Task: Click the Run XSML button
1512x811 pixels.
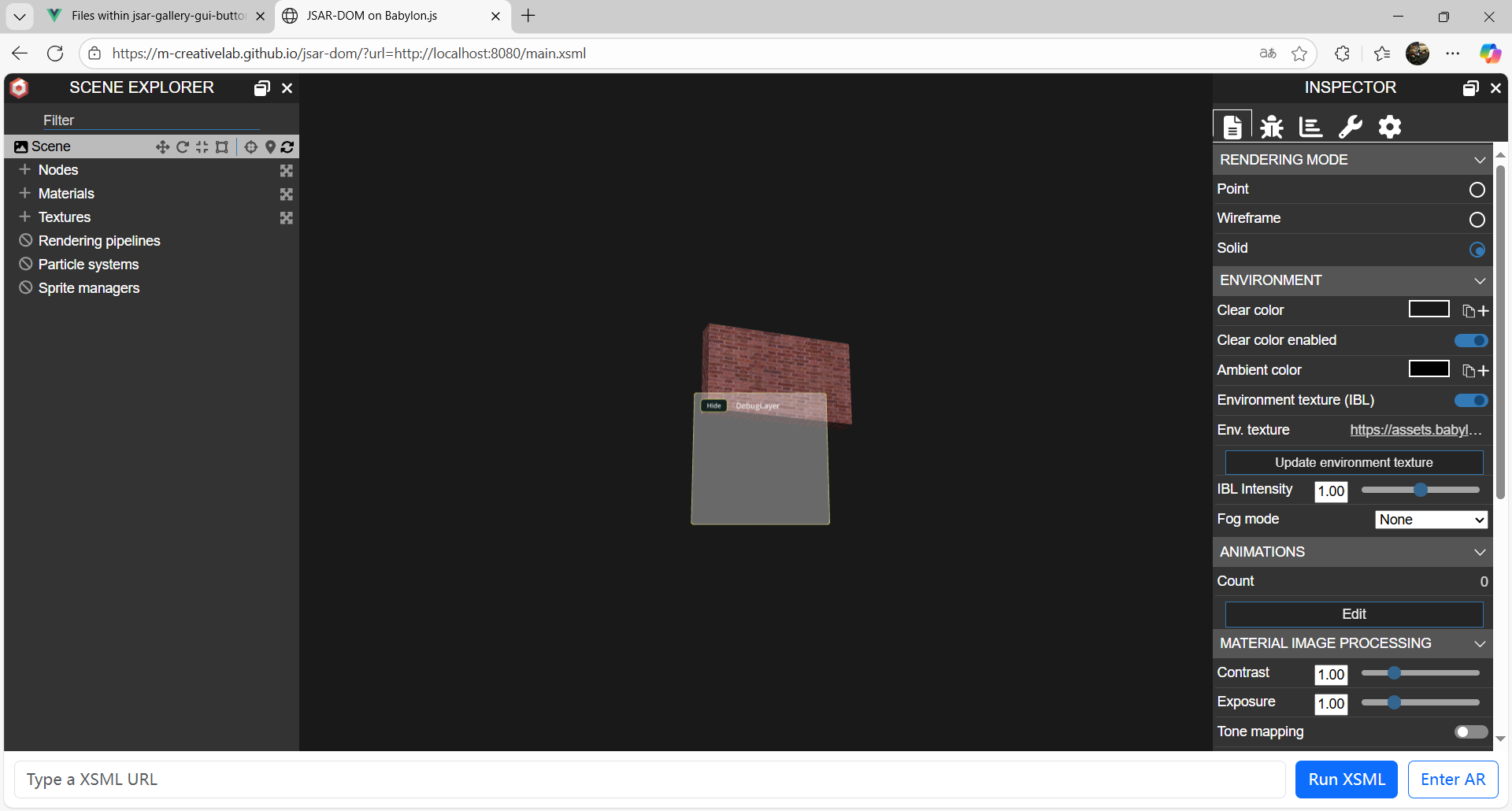Action: (1347, 780)
